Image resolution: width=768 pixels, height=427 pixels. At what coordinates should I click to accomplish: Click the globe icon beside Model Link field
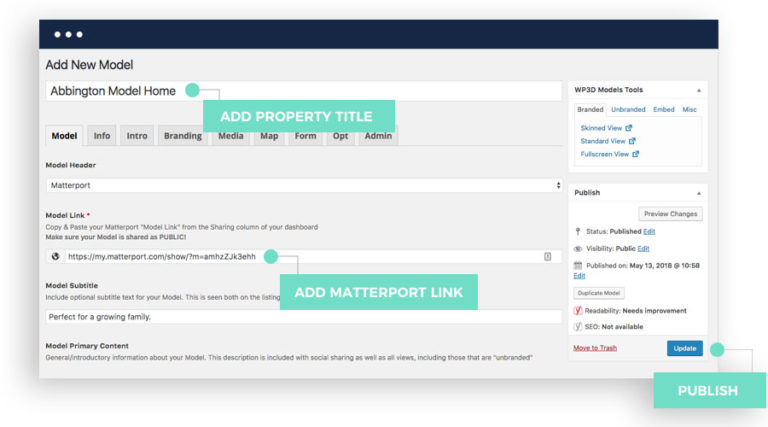tap(55, 257)
